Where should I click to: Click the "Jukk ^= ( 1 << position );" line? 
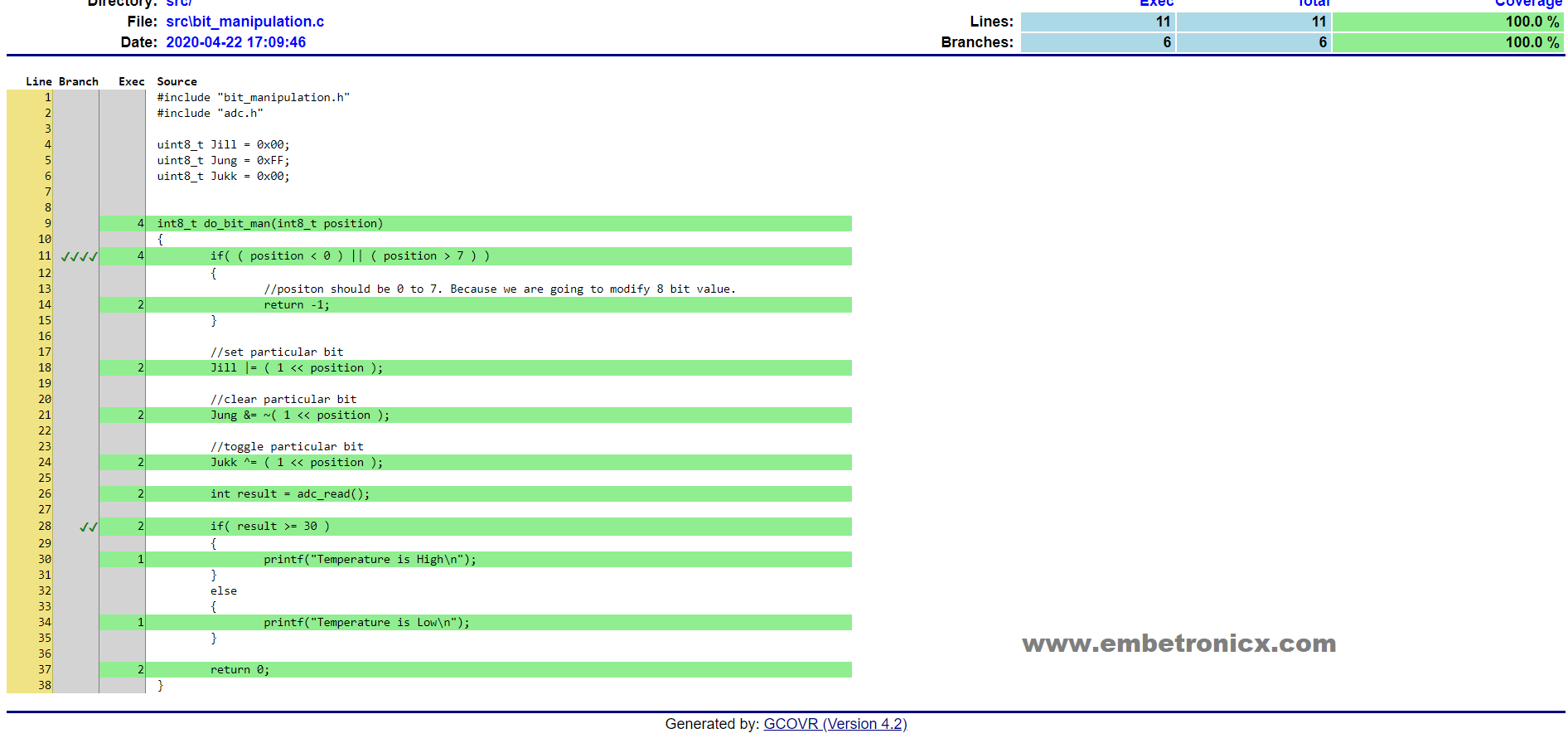297,462
